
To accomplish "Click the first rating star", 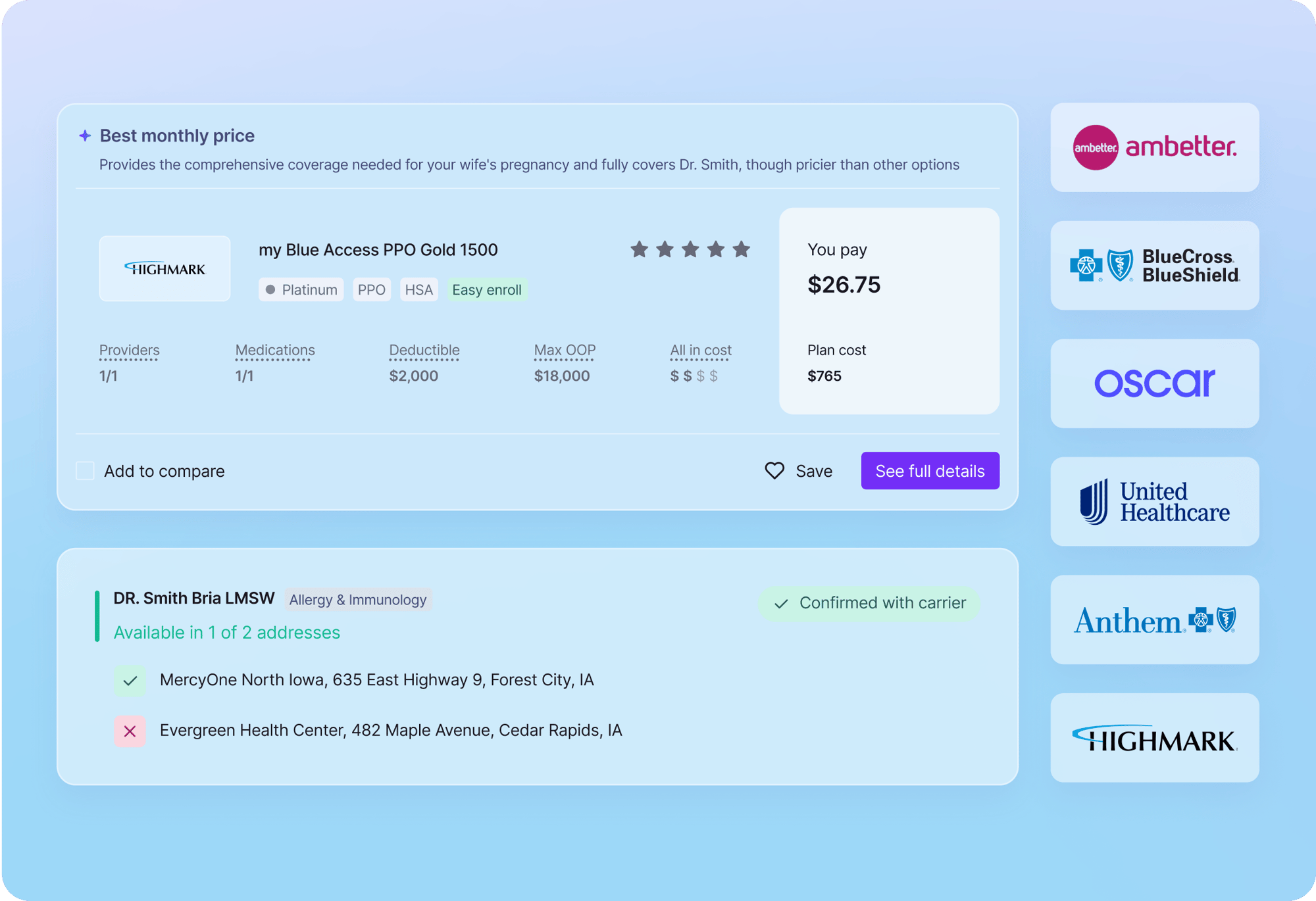I will (x=639, y=249).
